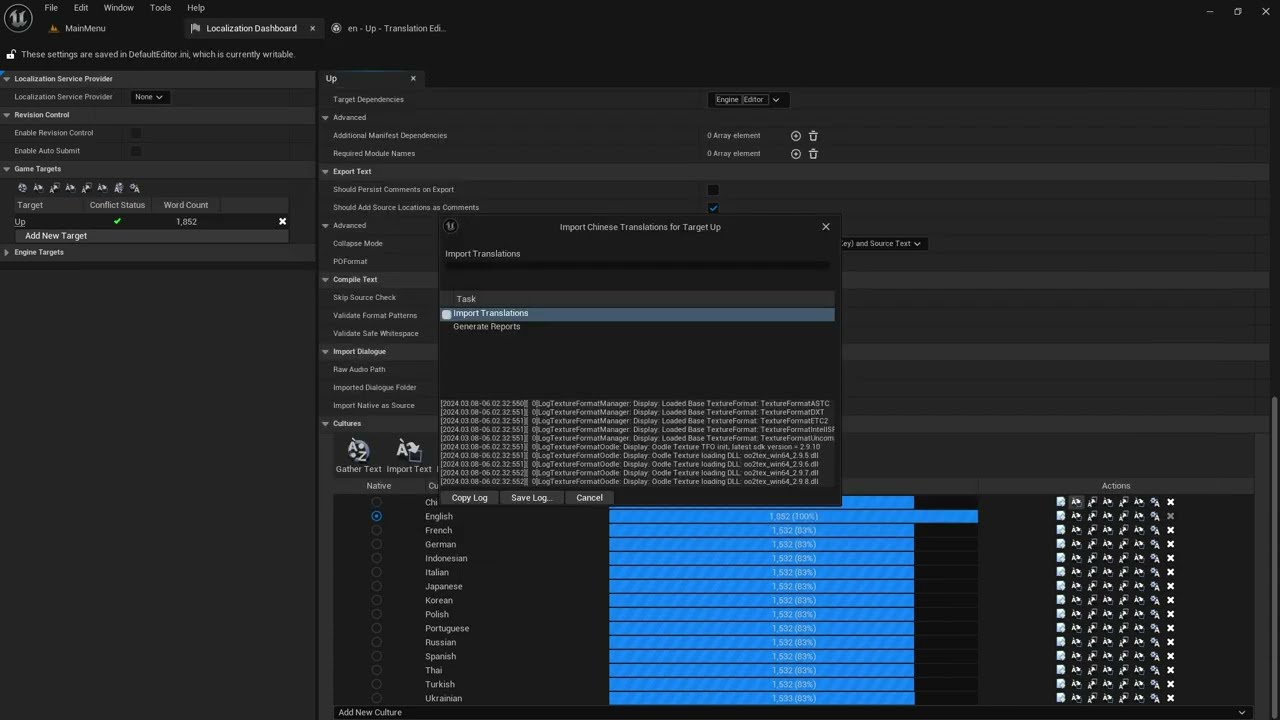This screenshot has width=1280, height=720.
Task: Click the Copy Log button
Action: point(470,498)
